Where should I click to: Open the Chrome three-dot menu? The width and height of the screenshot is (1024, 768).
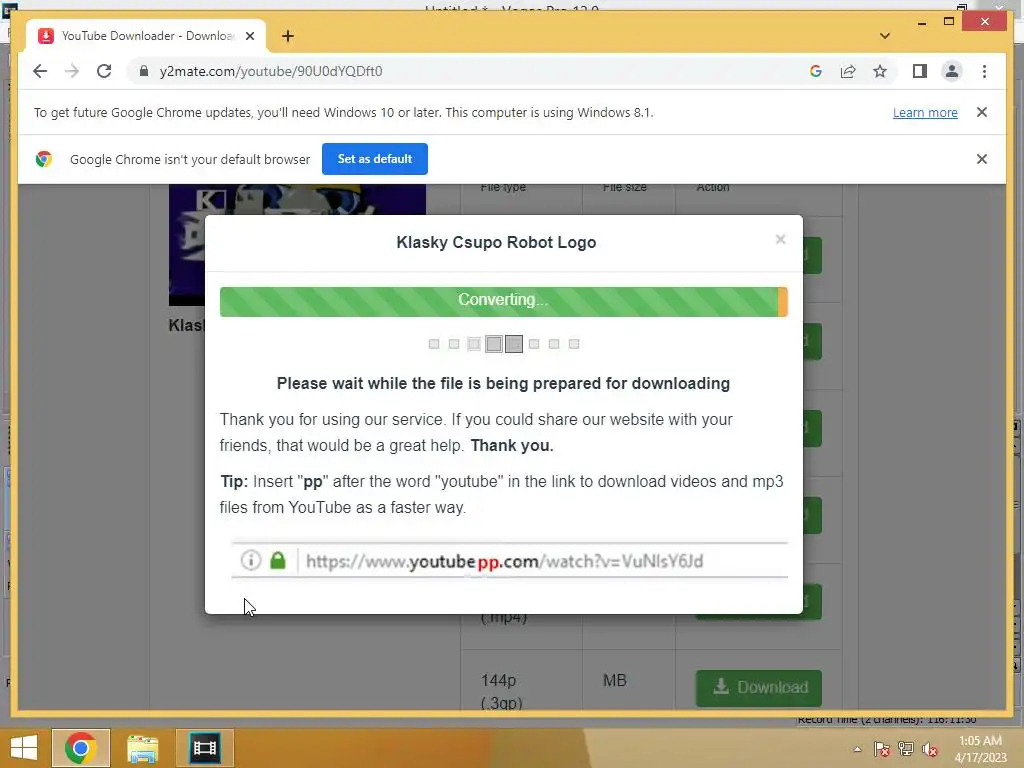pos(984,71)
